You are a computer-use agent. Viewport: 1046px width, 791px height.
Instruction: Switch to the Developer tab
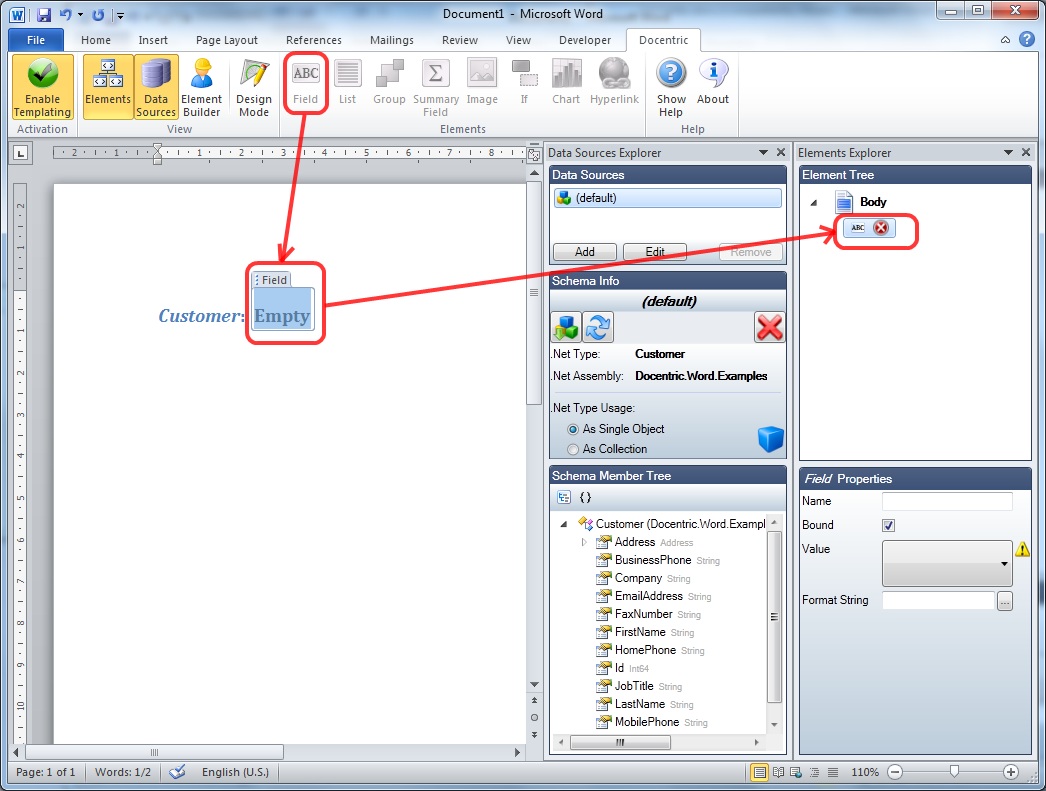pyautogui.click(x=585, y=40)
